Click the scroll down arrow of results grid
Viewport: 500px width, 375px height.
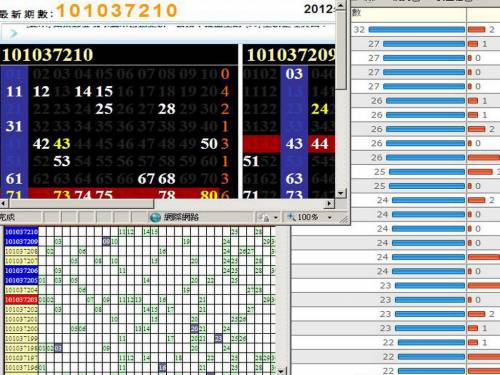[281, 371]
